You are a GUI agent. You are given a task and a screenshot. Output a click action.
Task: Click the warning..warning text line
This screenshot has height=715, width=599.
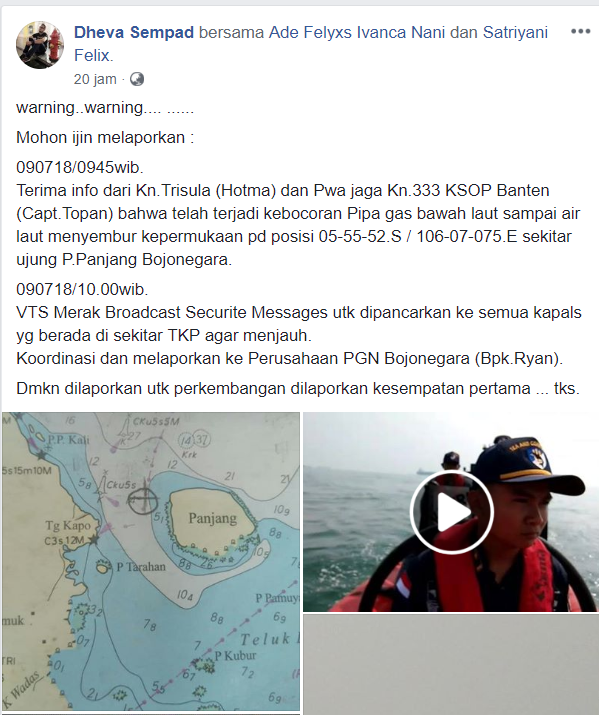(x=105, y=108)
